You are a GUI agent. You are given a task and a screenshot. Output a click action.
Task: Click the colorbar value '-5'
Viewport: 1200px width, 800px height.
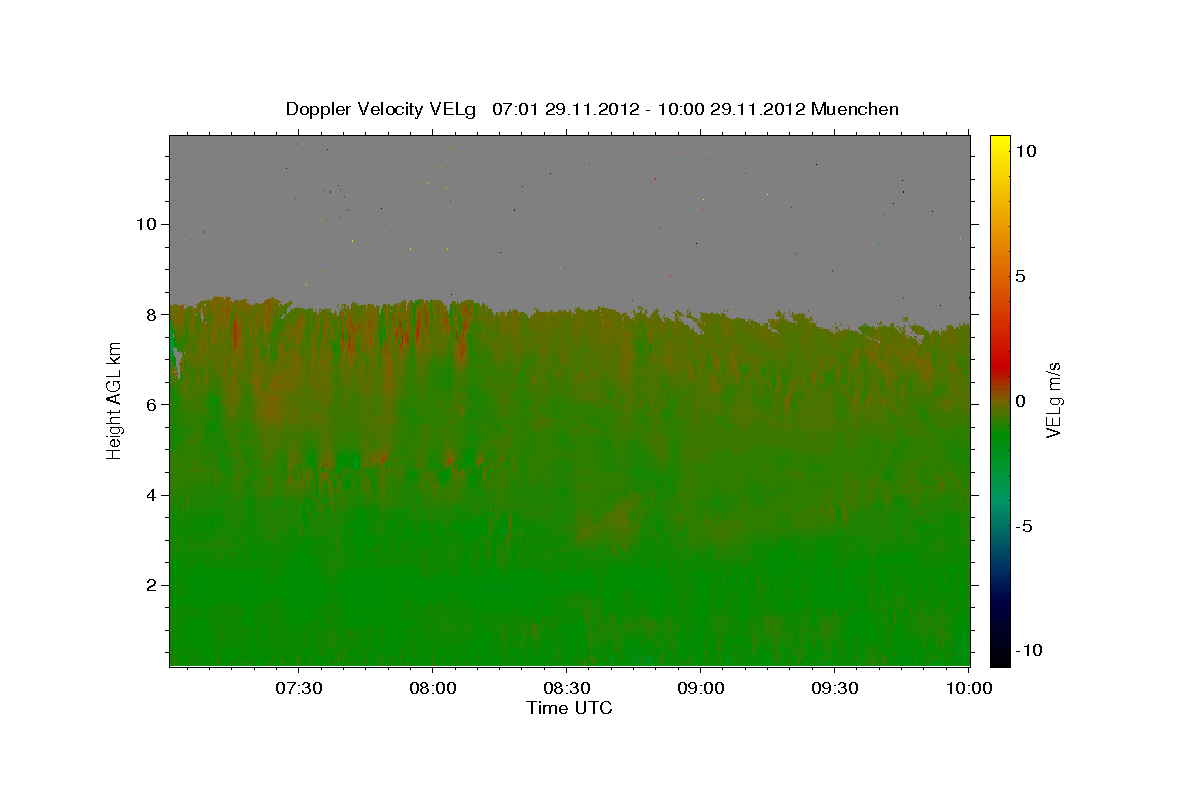(x=1026, y=526)
